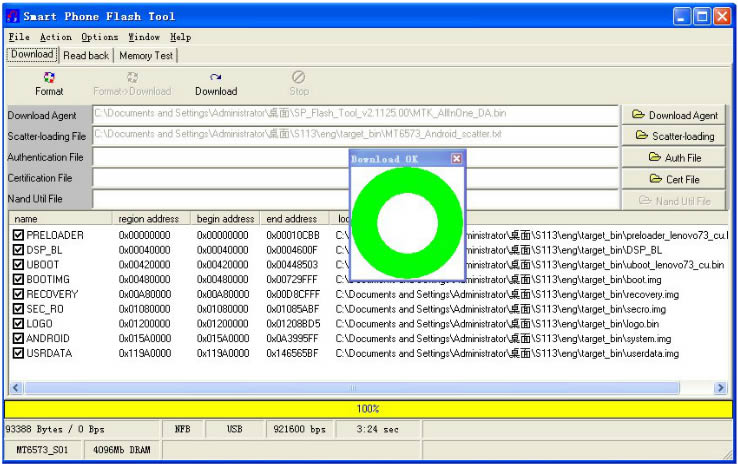
Task: Click the Cert File button
Action: (x=674, y=179)
